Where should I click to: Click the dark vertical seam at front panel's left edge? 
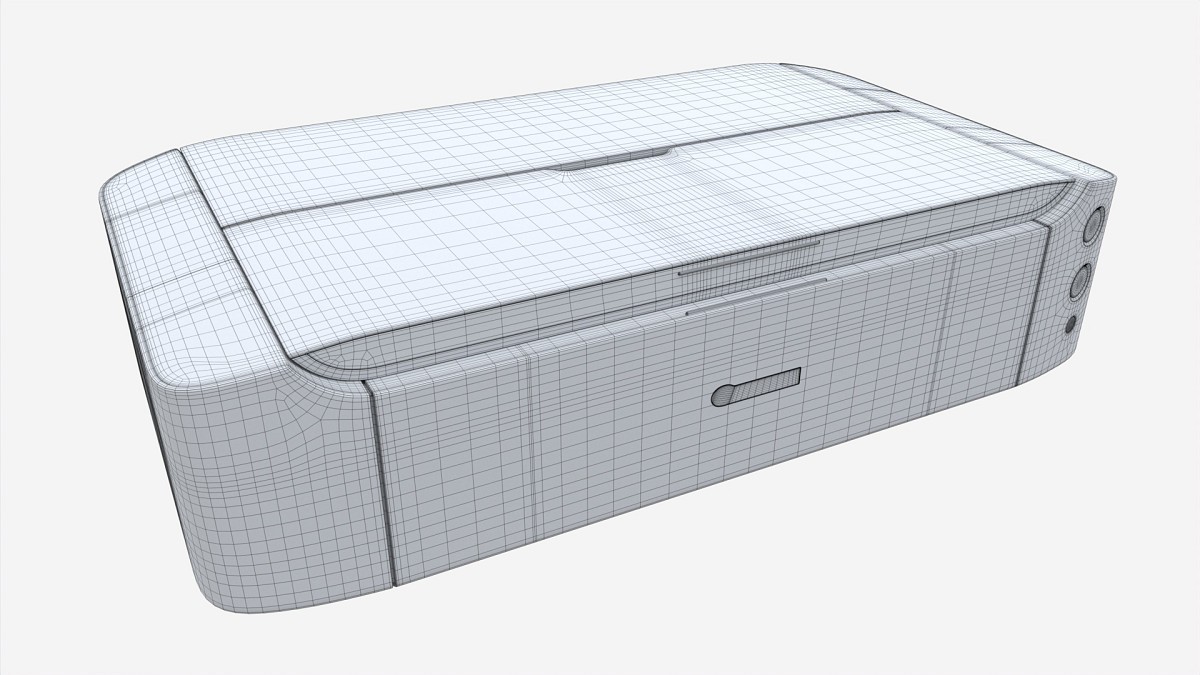[384, 480]
